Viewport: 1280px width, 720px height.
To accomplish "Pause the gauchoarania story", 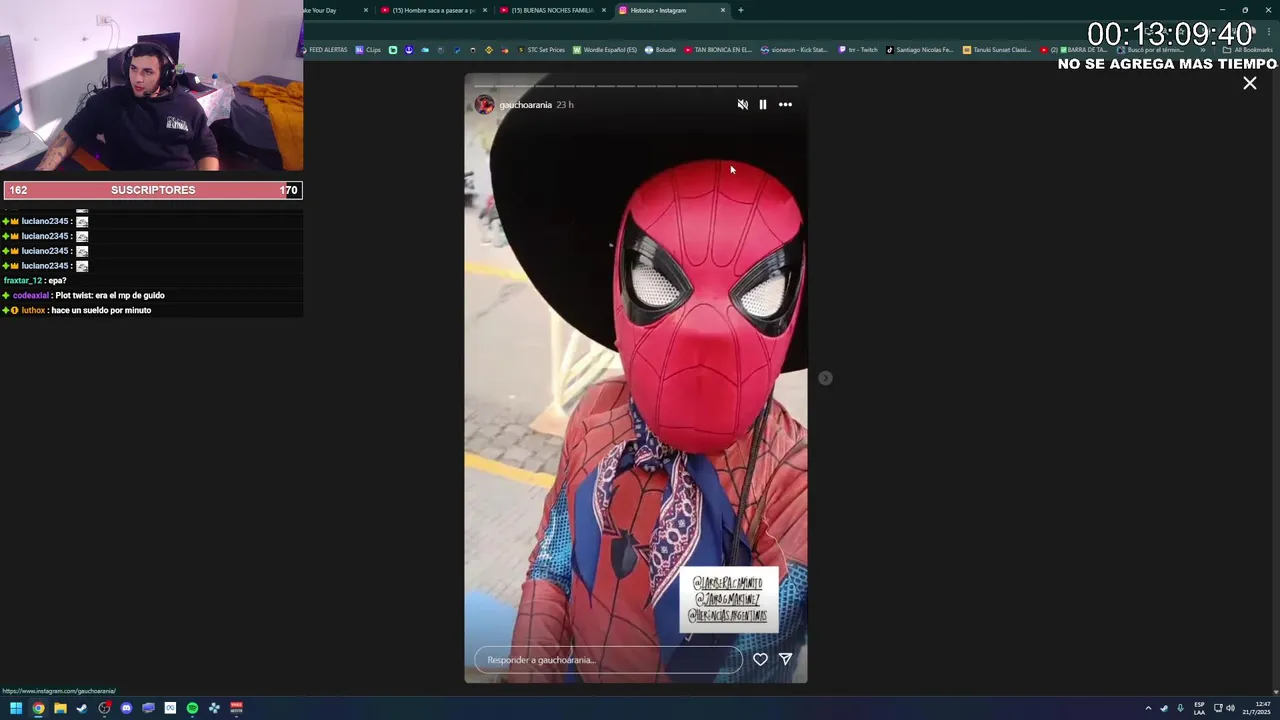I will (x=763, y=105).
